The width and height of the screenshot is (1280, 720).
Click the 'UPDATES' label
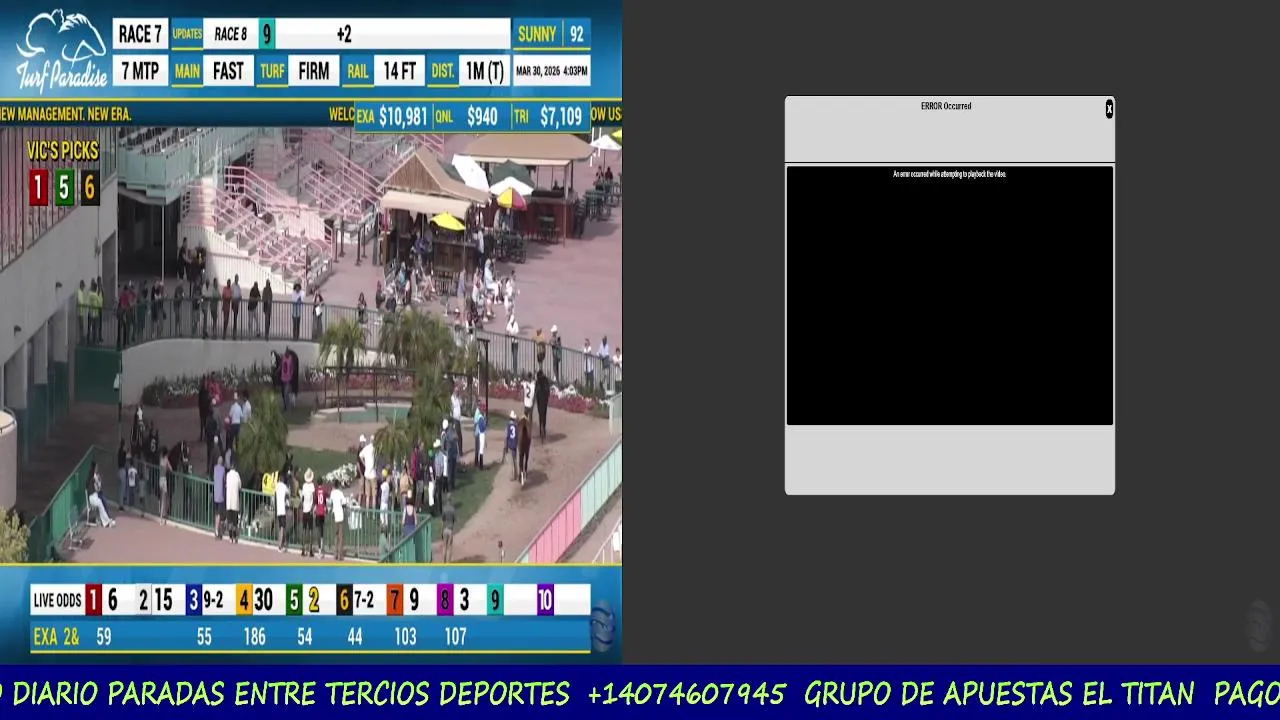[x=187, y=35]
